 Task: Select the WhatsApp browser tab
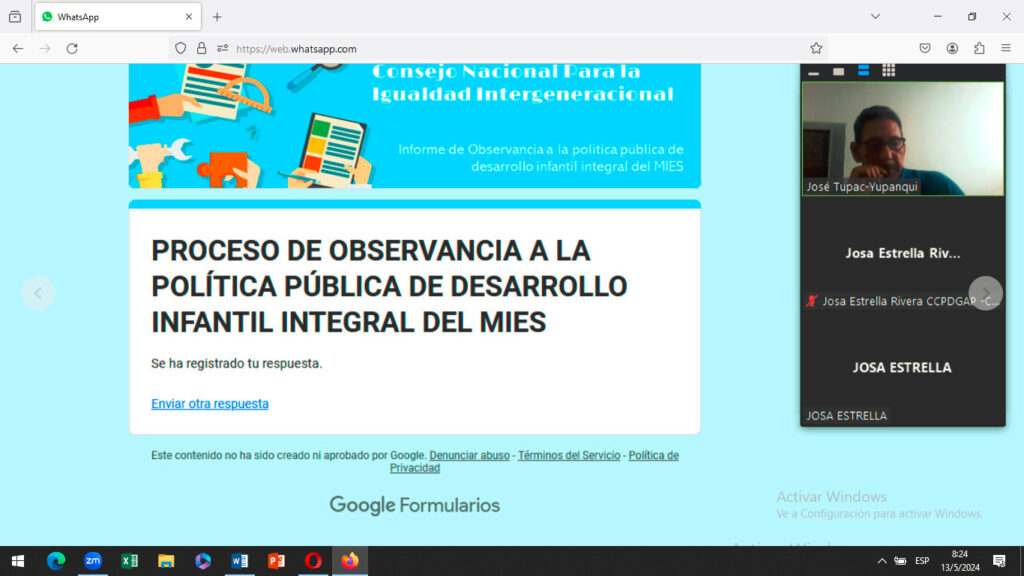point(110,17)
